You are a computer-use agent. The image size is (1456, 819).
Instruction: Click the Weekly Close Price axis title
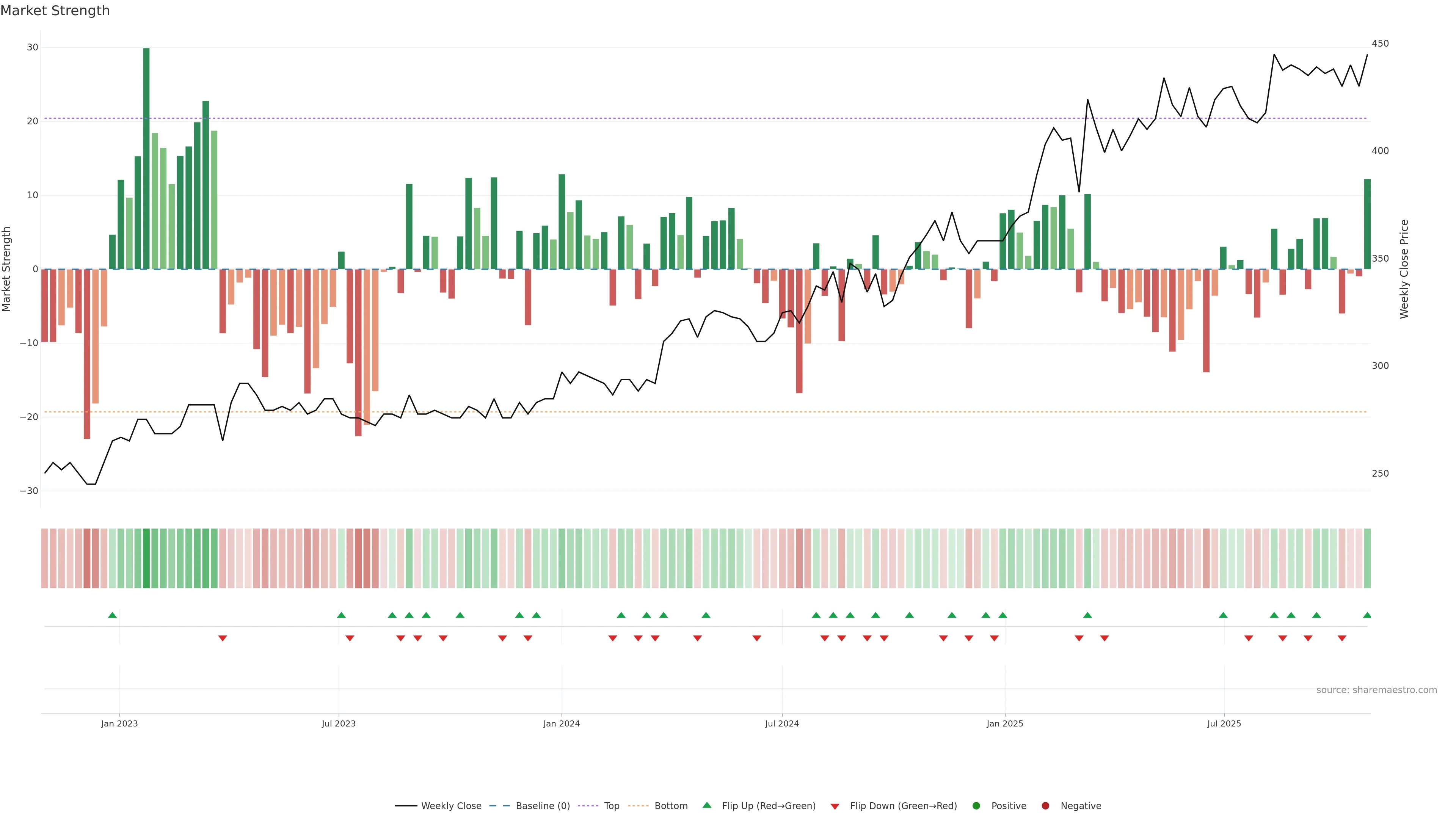click(1404, 269)
